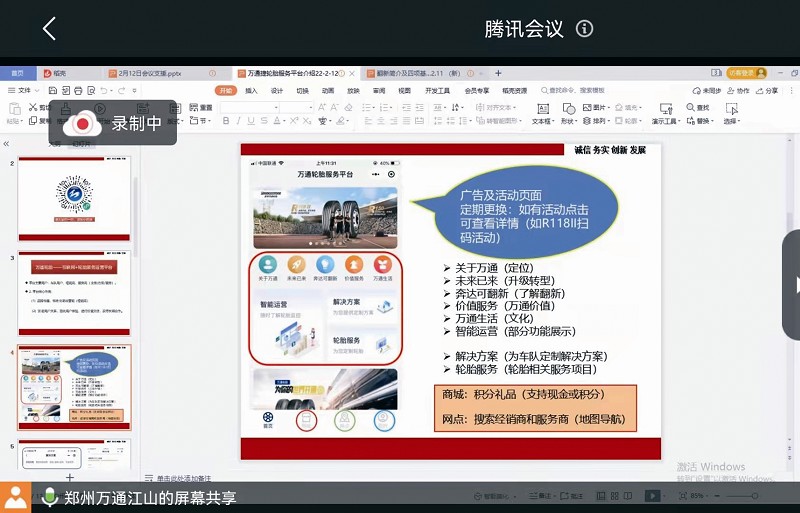Toggle bold formatting in the WPS toolbar
The height and width of the screenshot is (513, 800).
tap(225, 121)
